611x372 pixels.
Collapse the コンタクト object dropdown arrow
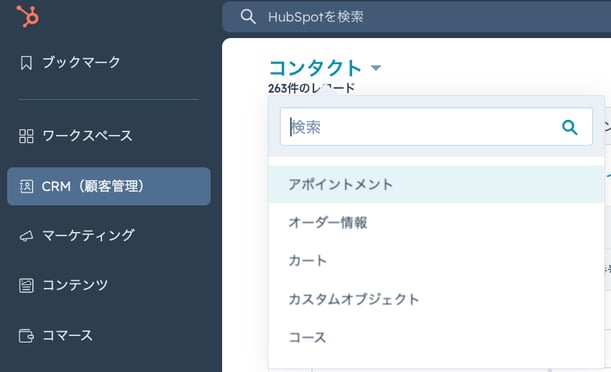click(x=376, y=68)
